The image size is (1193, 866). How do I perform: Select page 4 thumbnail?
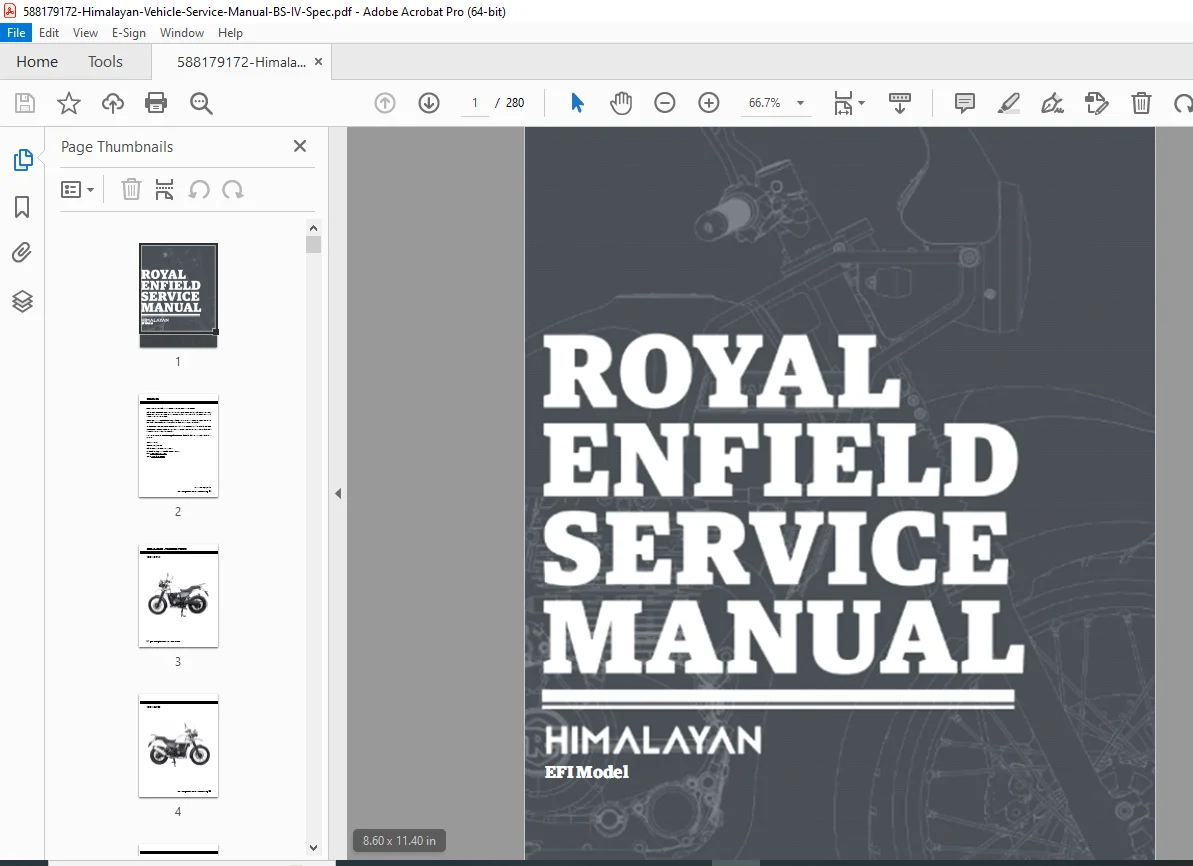click(178, 746)
